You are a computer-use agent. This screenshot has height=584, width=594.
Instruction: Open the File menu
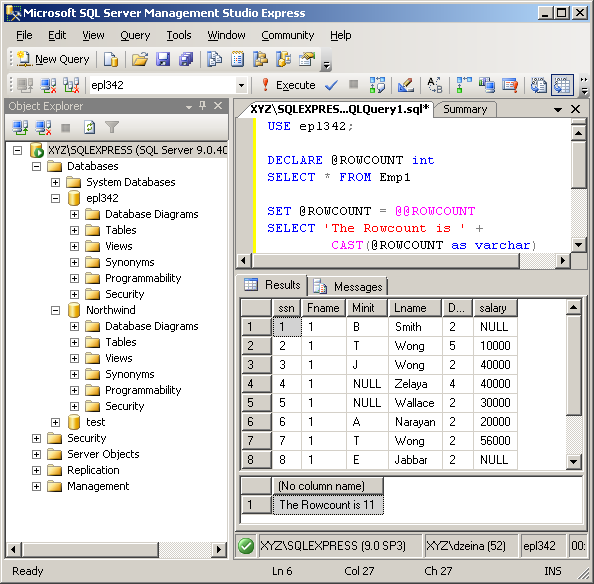point(24,35)
